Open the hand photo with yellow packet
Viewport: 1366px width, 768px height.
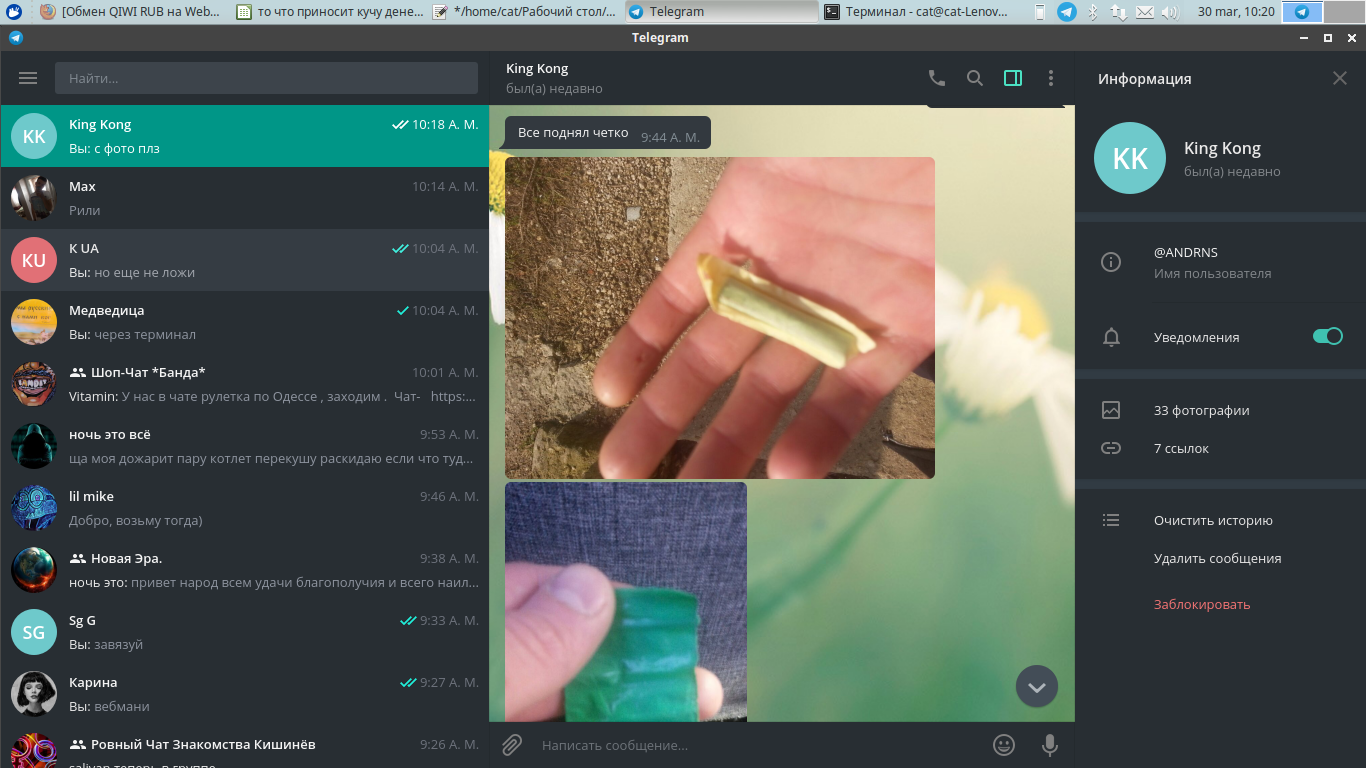coord(719,317)
